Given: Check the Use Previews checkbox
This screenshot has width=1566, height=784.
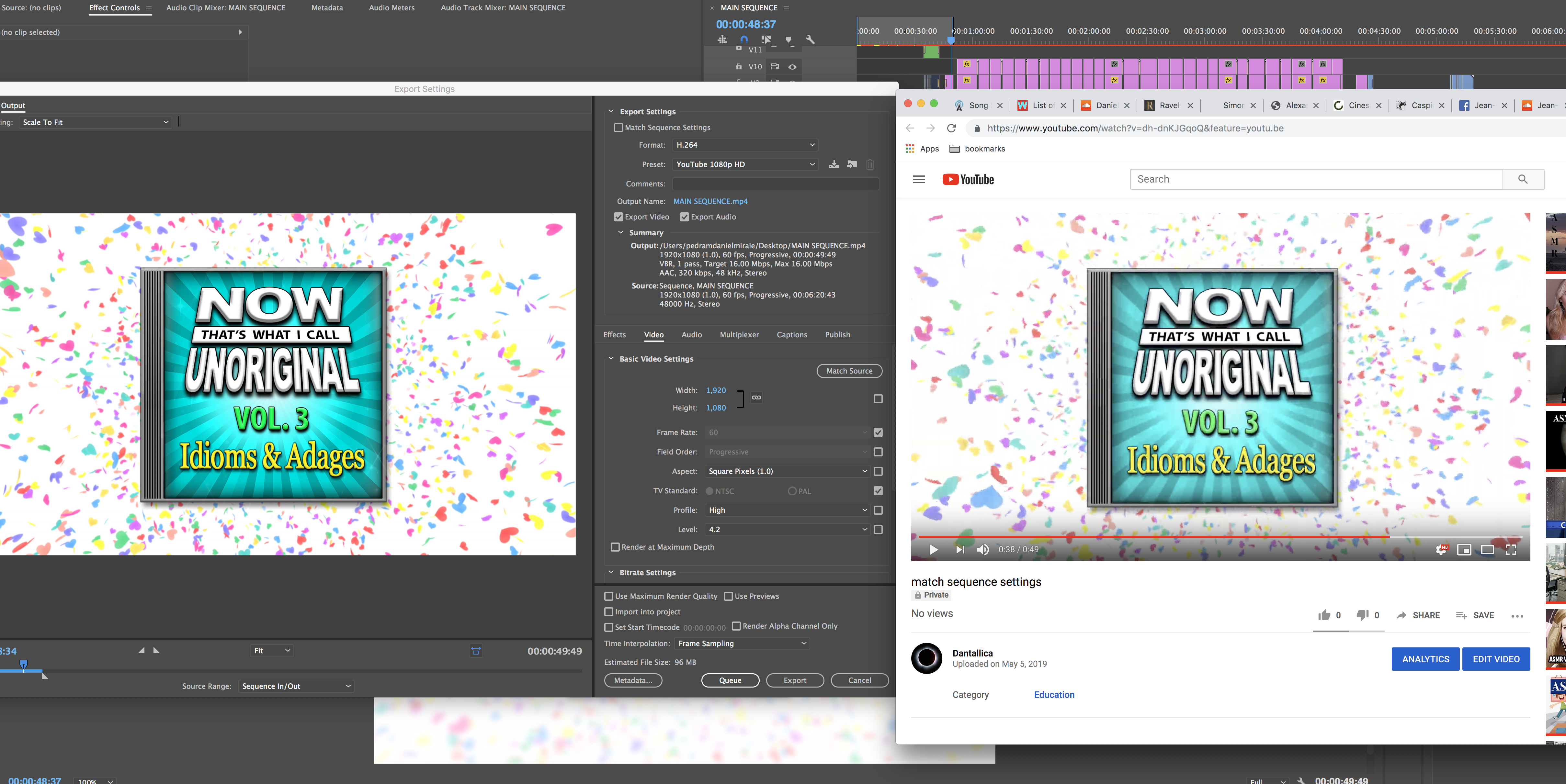Looking at the screenshot, I should 728,596.
